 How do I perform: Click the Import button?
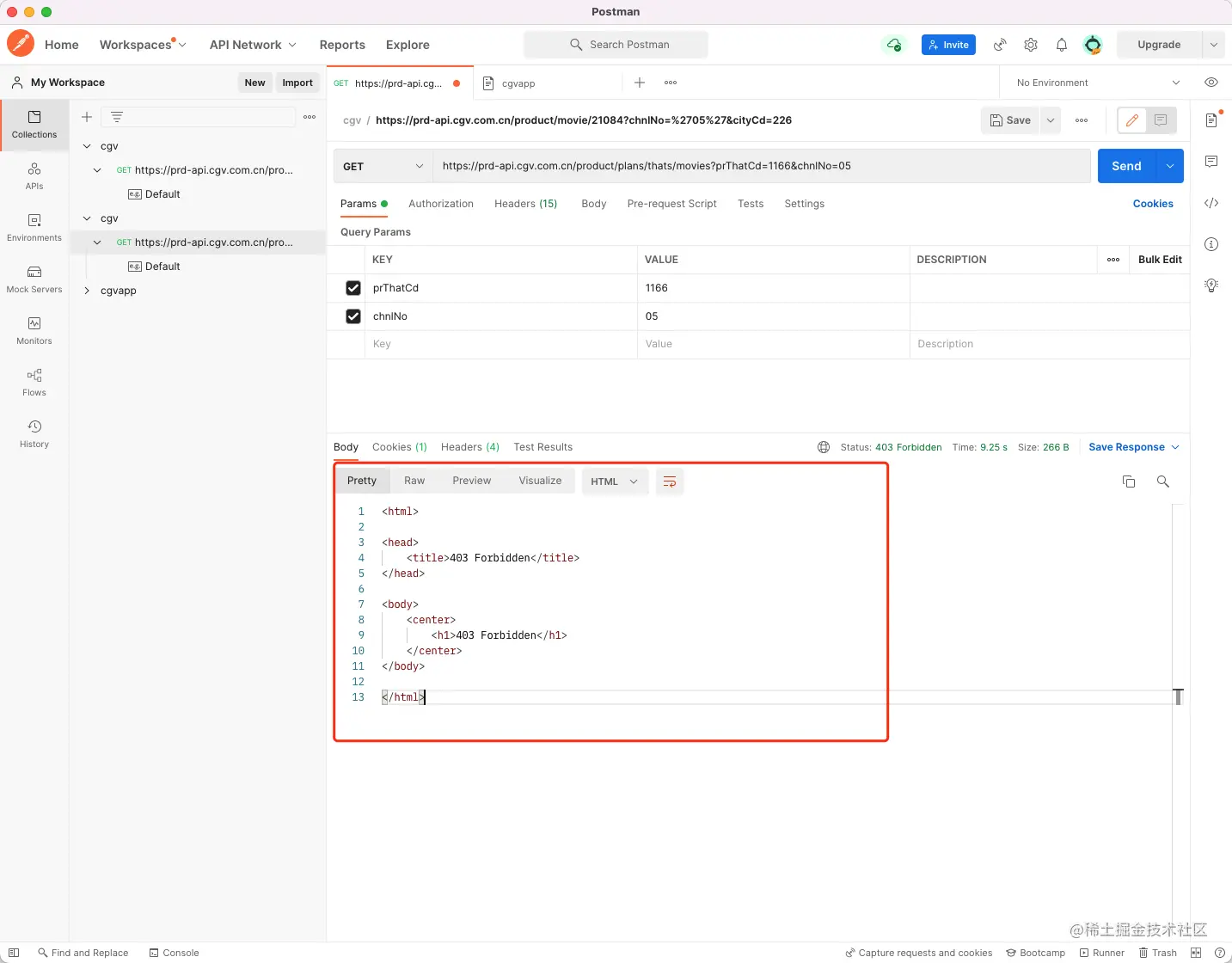(x=297, y=83)
